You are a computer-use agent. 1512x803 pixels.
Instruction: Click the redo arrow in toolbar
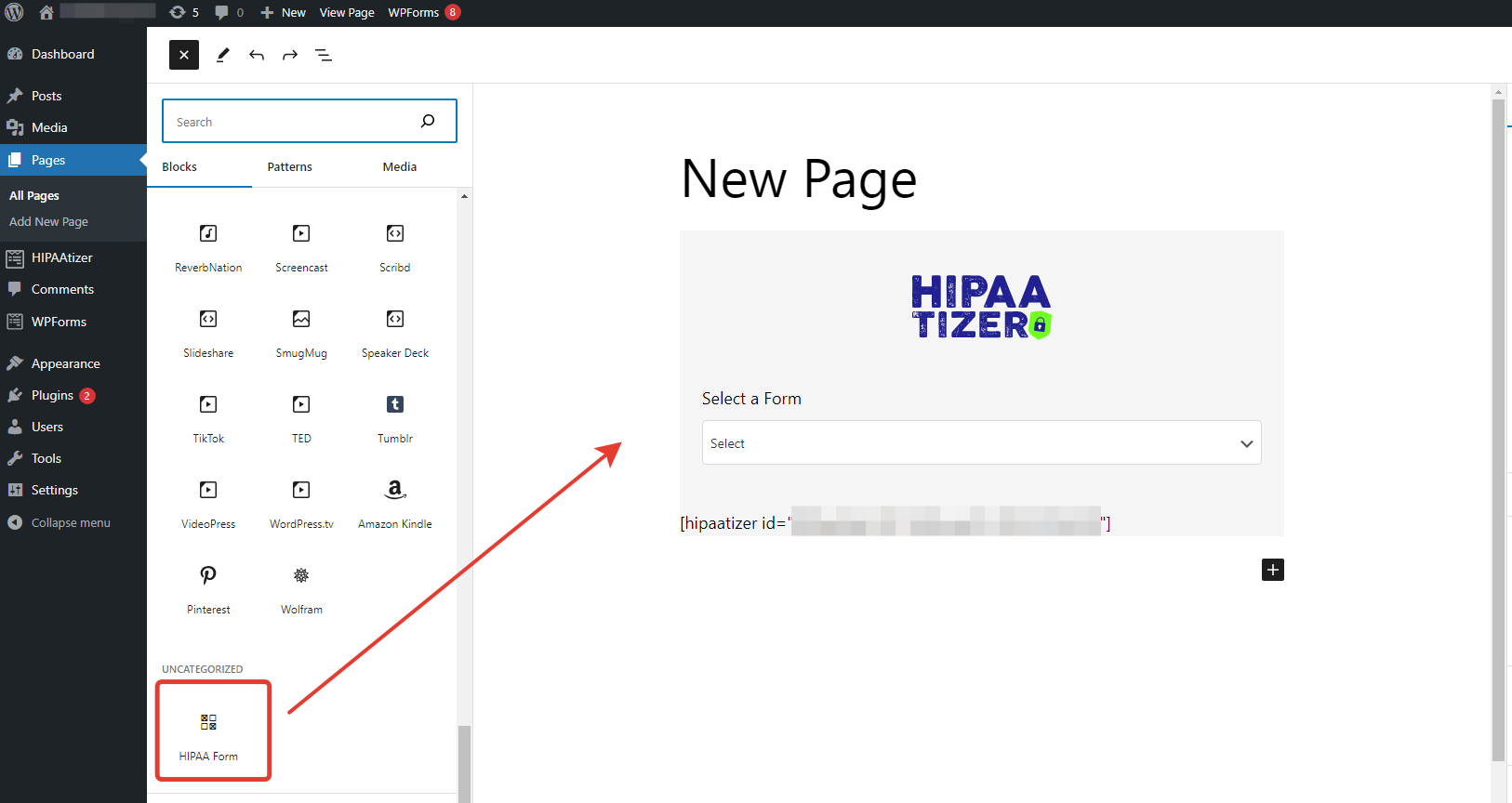click(290, 56)
